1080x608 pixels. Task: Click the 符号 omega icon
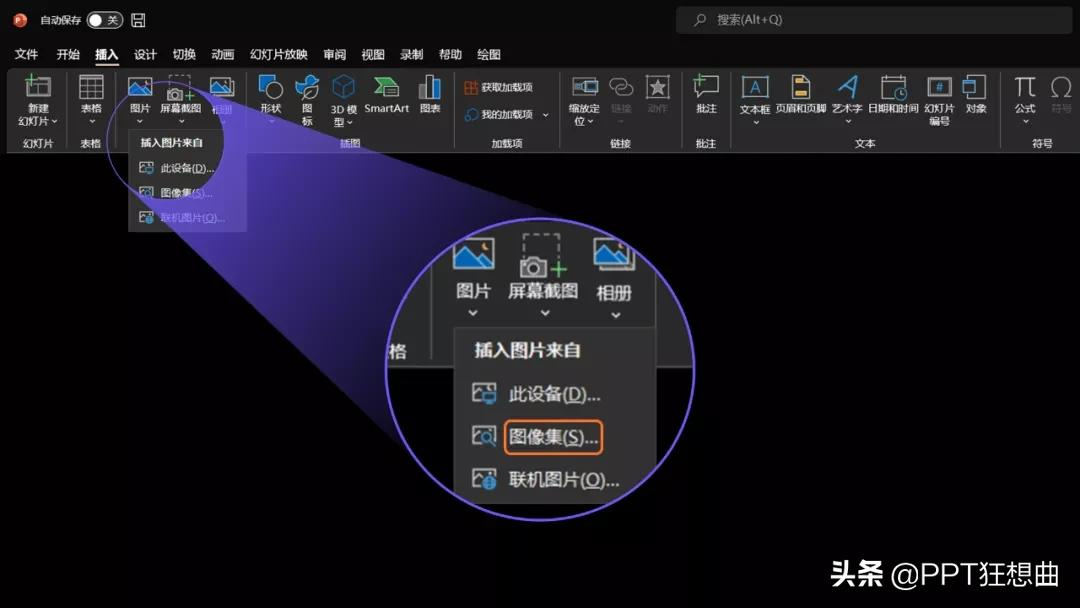[1061, 87]
